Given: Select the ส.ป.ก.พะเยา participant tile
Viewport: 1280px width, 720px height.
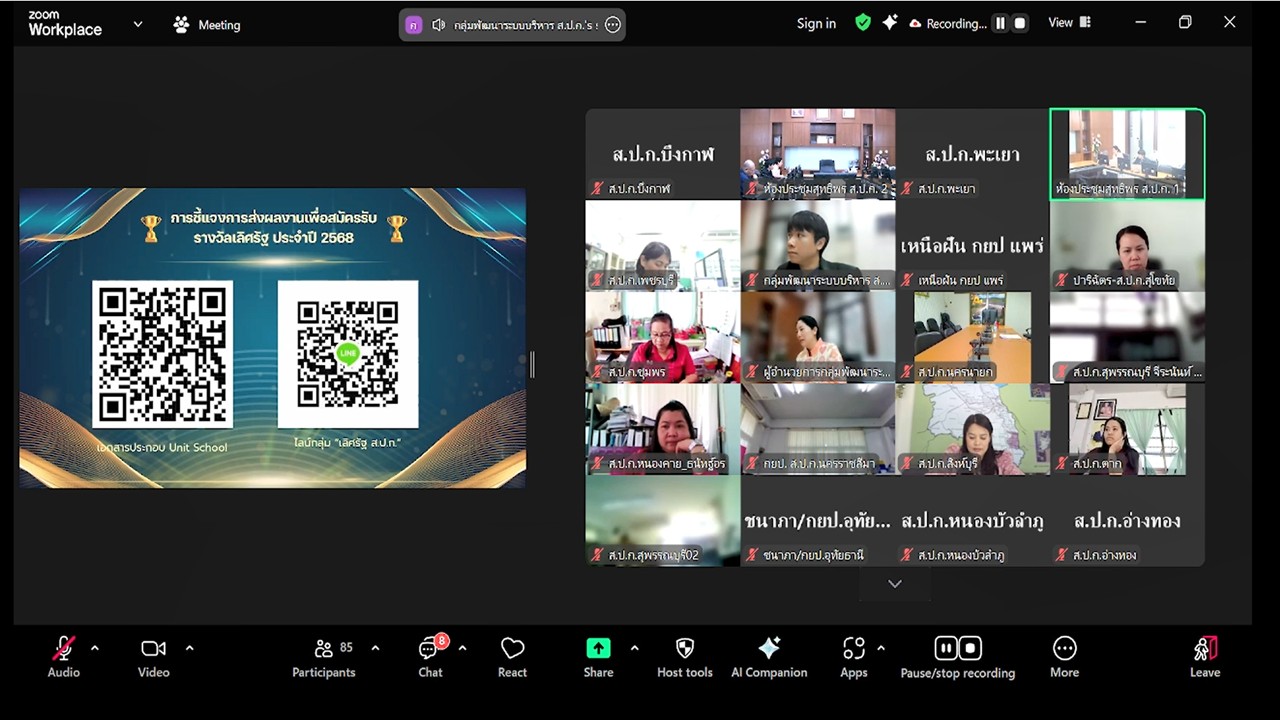Looking at the screenshot, I should tap(972, 154).
